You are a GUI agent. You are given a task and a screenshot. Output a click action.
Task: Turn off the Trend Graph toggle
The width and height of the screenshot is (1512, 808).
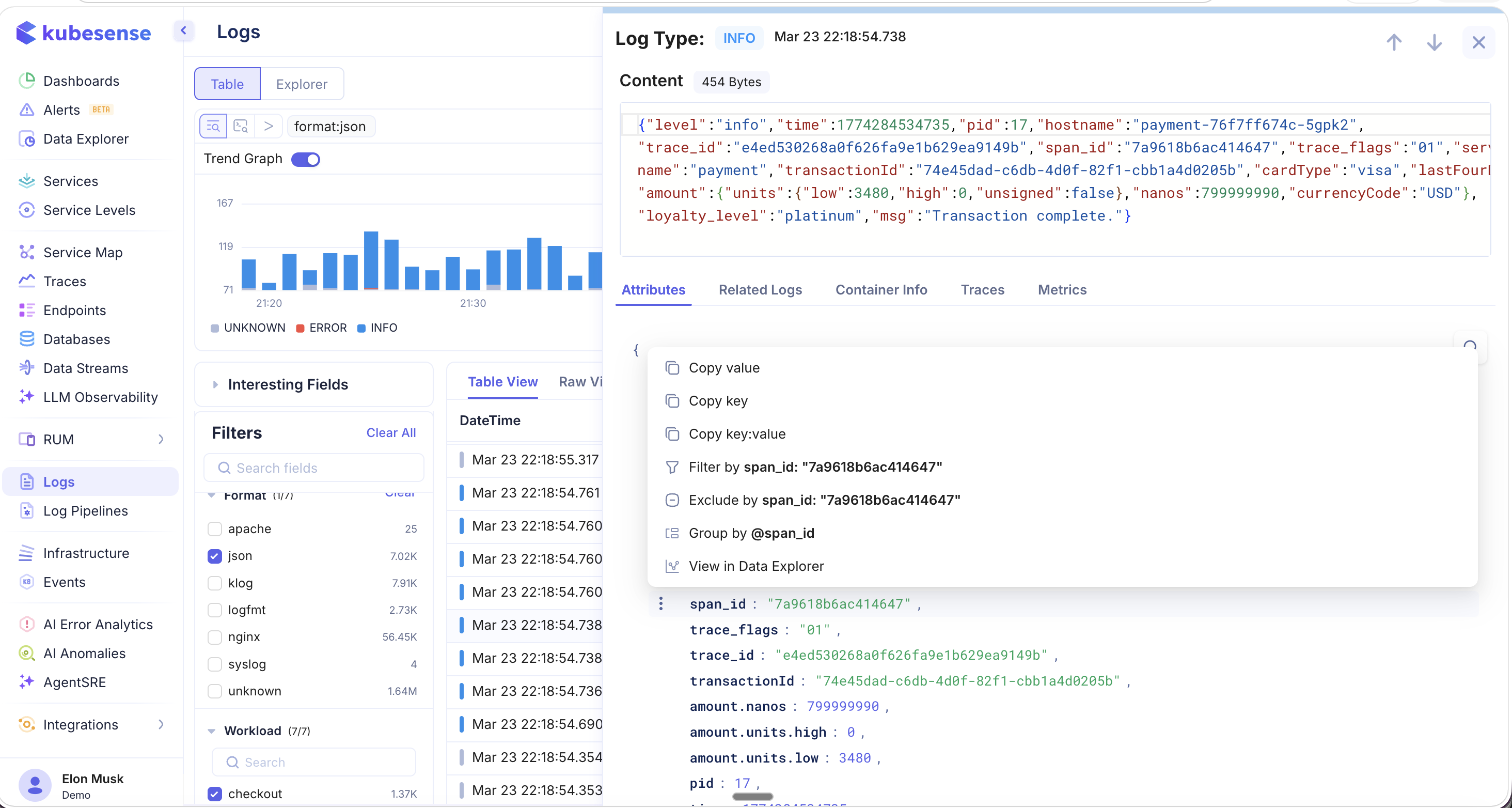(x=306, y=159)
